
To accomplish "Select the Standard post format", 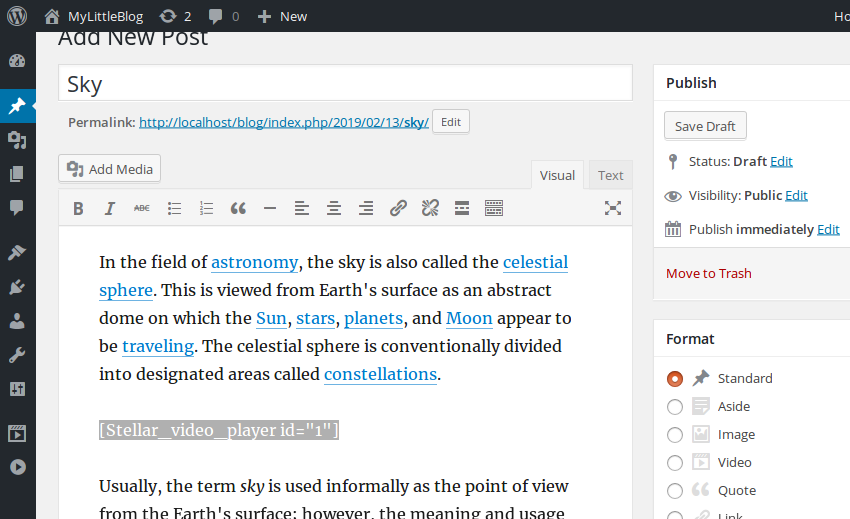I will point(674,379).
